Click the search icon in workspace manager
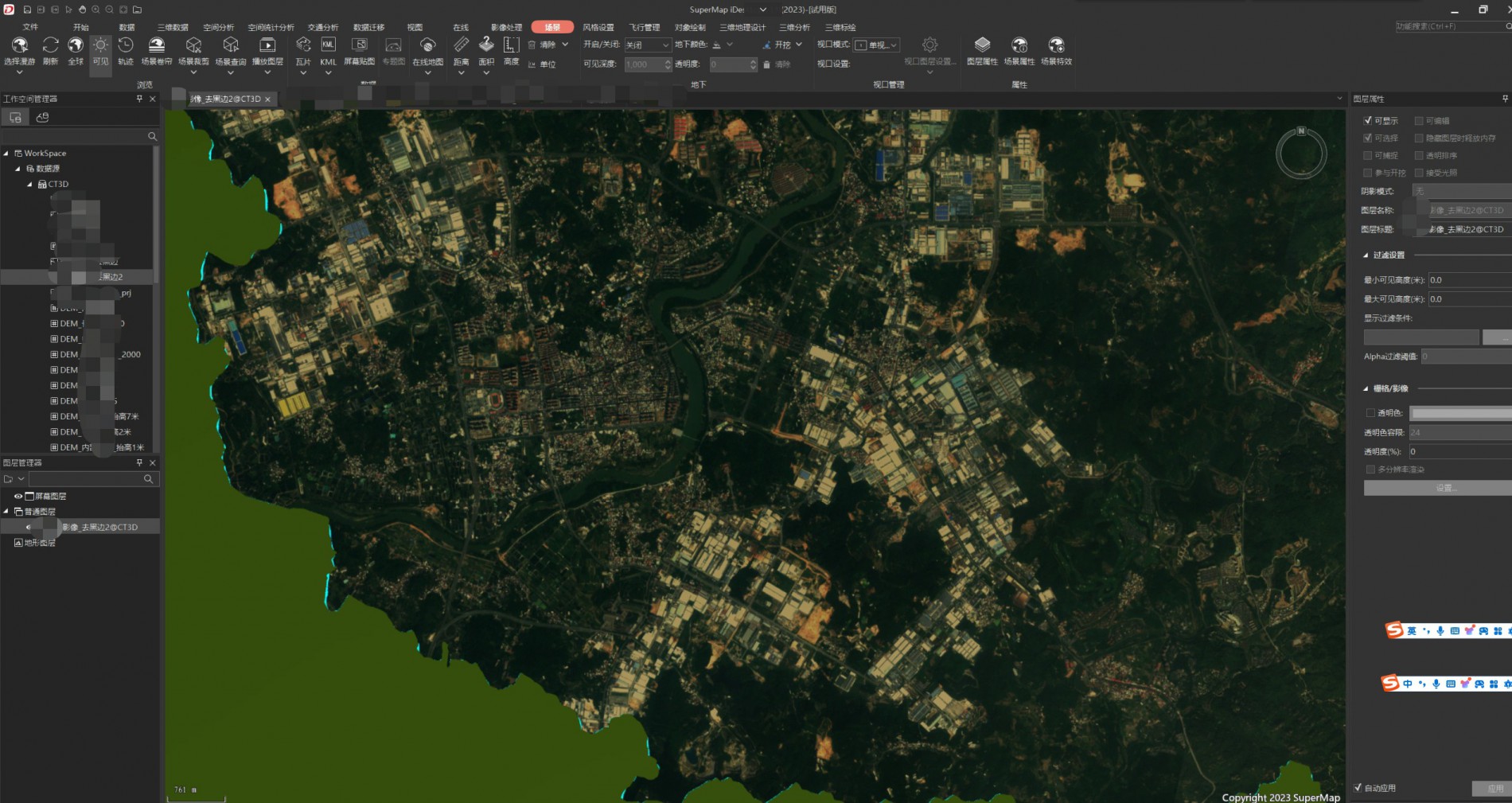Viewport: 1512px width, 803px height. (x=152, y=136)
